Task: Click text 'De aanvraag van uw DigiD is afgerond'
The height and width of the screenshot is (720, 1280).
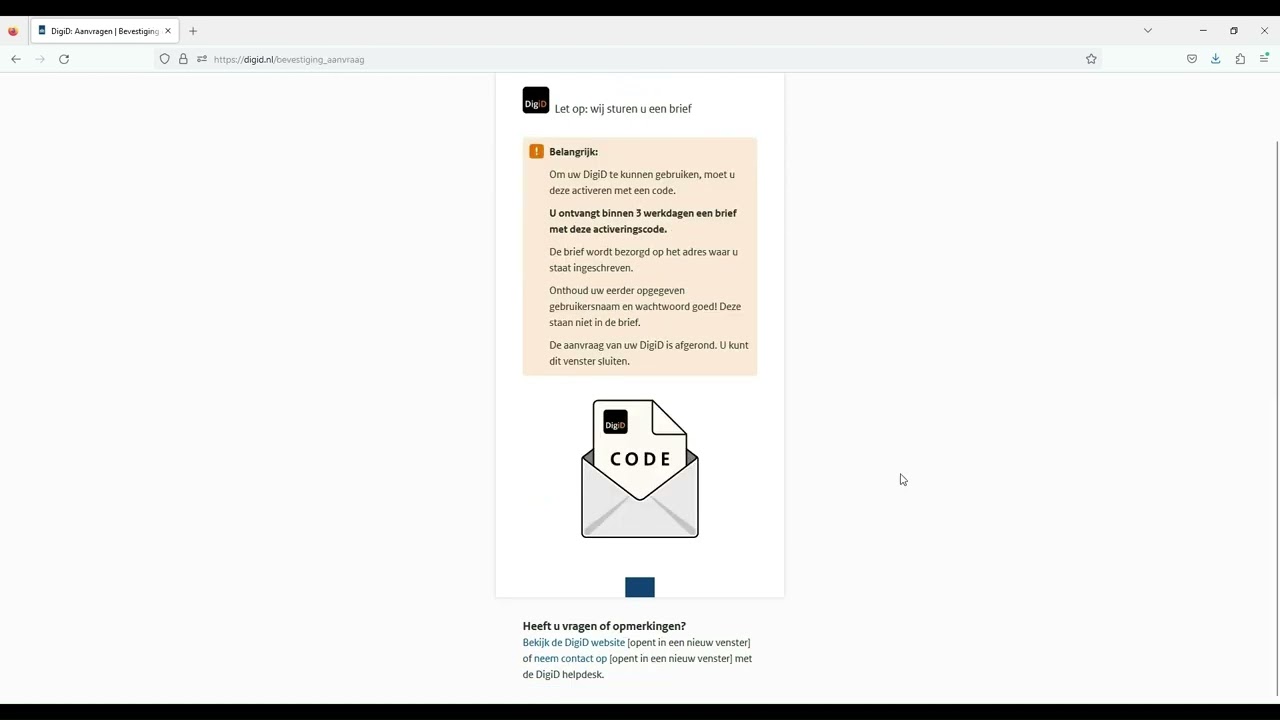Action: (632, 345)
